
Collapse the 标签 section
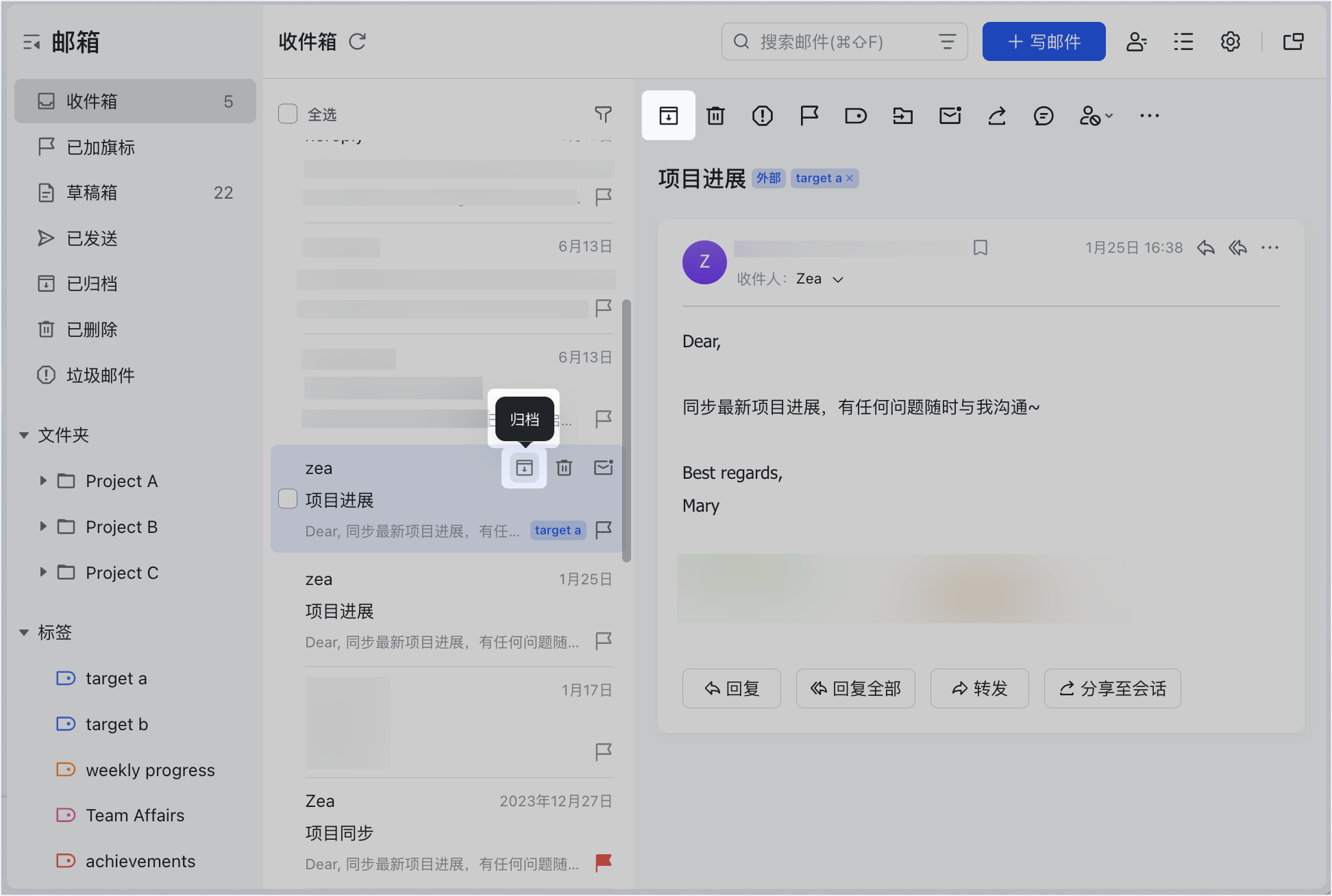pos(24,632)
